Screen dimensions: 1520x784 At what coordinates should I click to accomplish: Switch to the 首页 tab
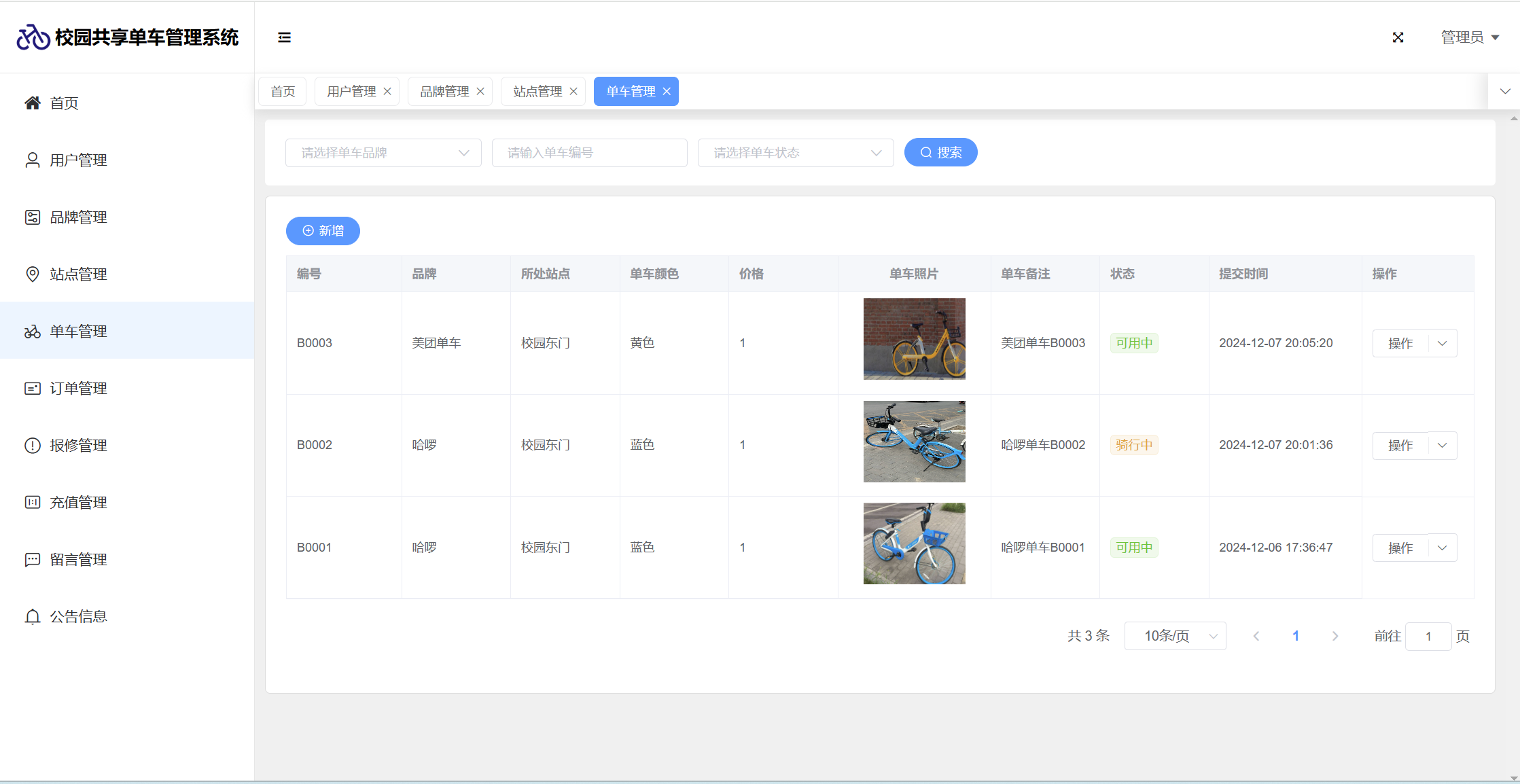coord(283,92)
